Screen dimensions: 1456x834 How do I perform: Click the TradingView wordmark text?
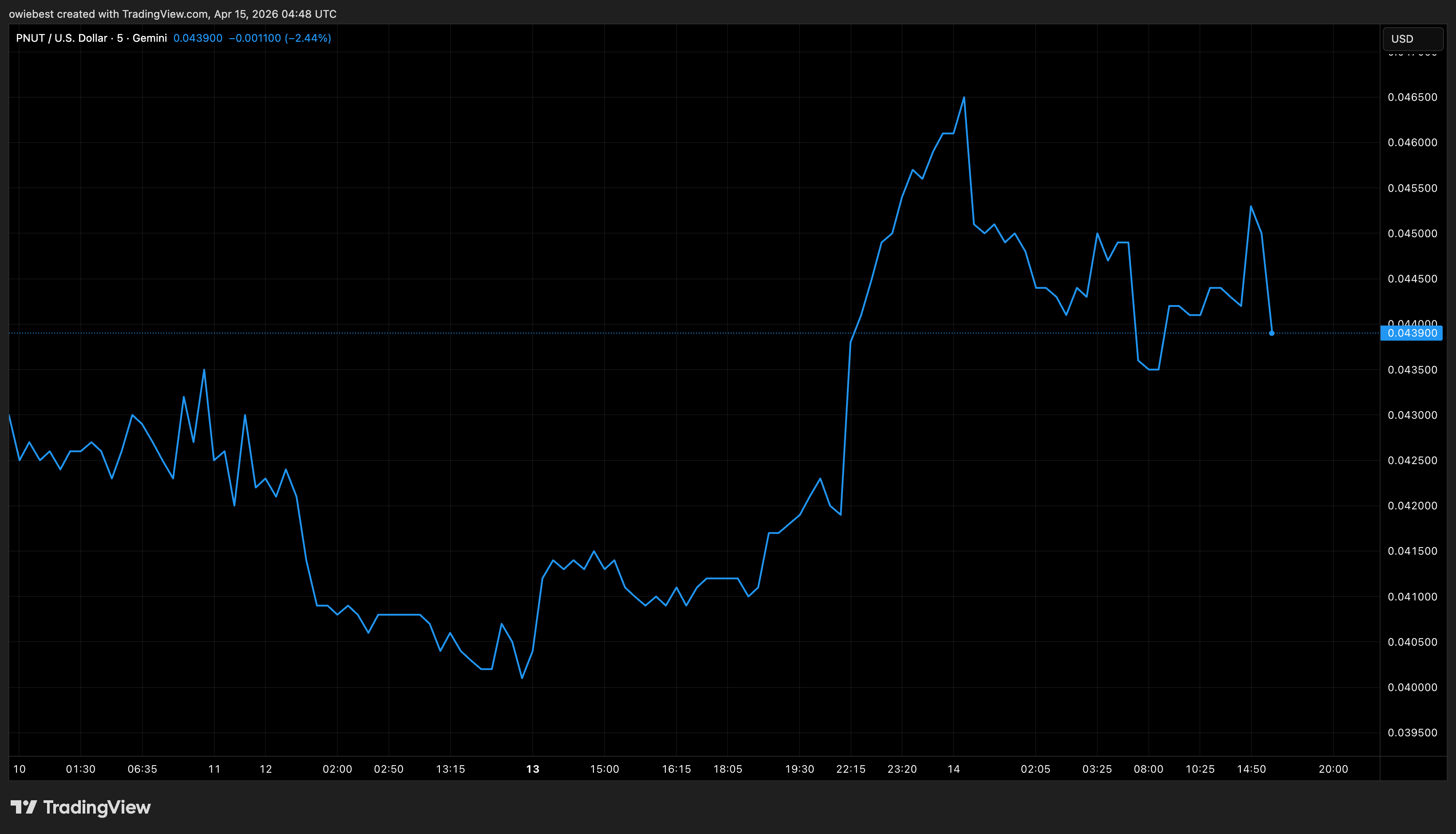click(x=97, y=807)
